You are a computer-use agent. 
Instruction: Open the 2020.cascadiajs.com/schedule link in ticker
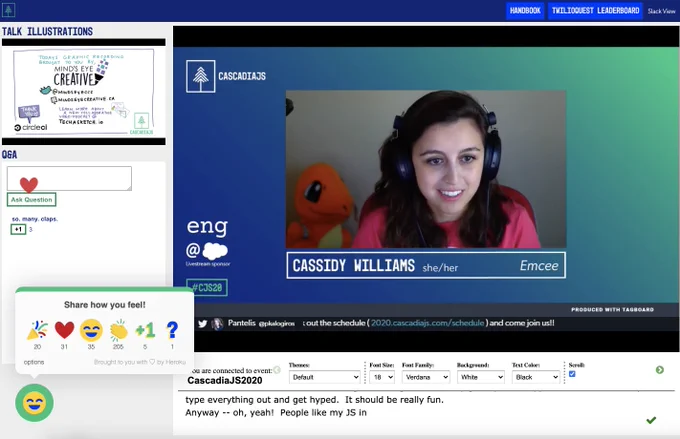(428, 323)
